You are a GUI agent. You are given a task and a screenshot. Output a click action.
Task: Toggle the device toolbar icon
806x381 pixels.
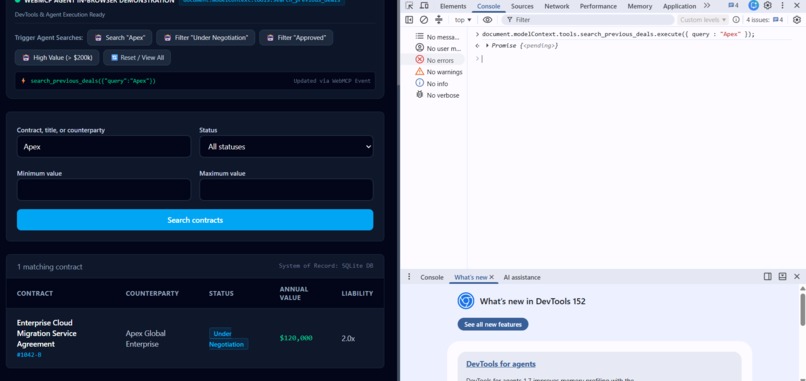424,6
